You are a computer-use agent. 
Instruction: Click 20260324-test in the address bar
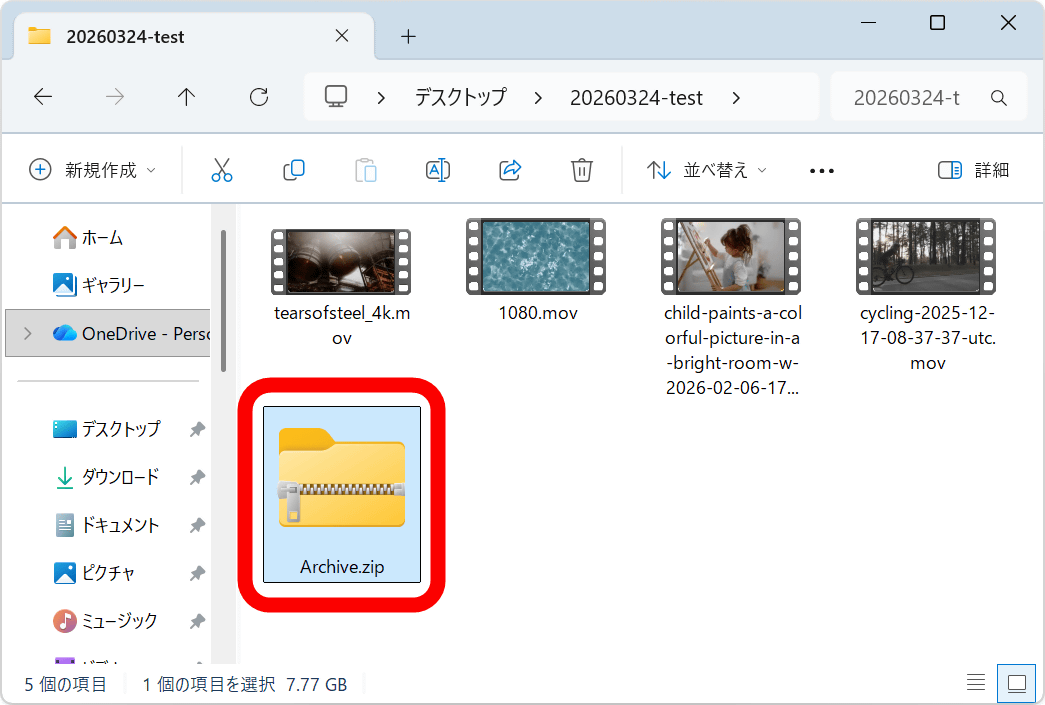(x=636, y=98)
